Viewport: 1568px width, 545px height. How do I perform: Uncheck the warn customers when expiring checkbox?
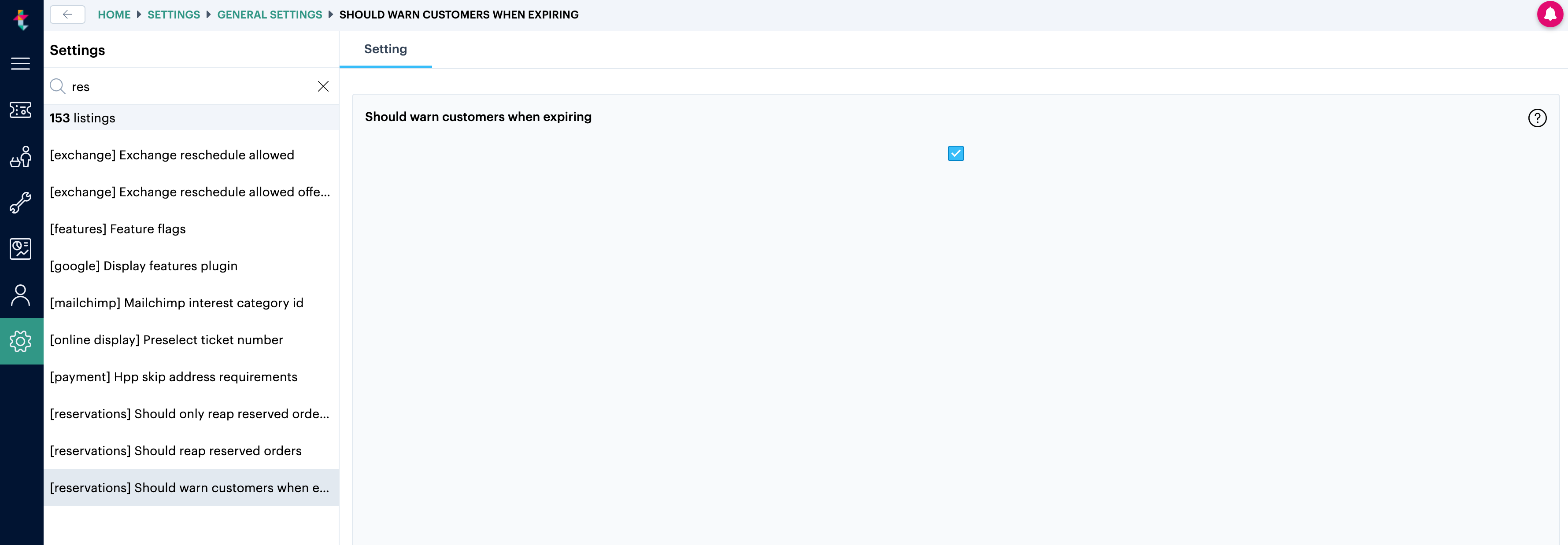956,153
